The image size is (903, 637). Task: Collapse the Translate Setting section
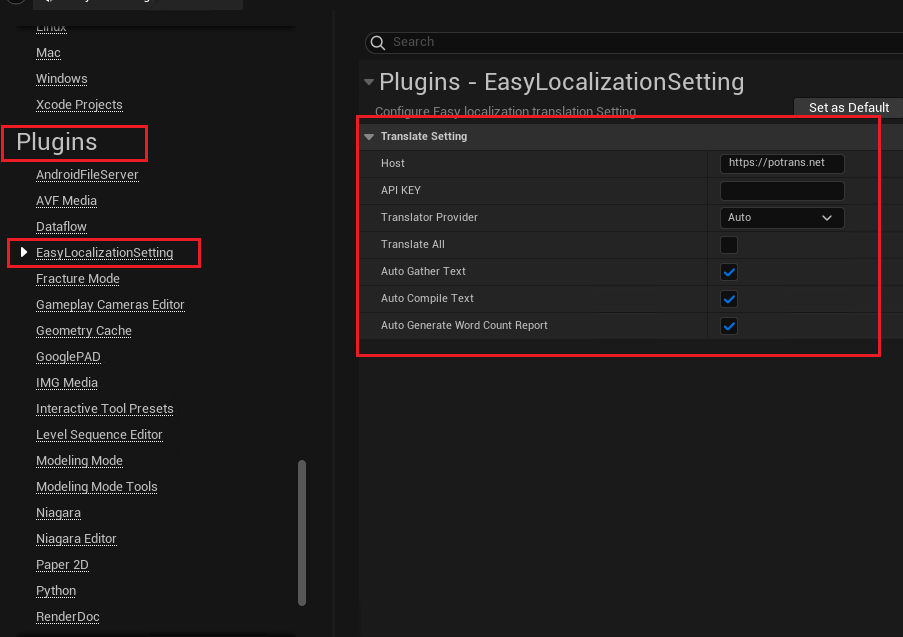click(x=369, y=136)
